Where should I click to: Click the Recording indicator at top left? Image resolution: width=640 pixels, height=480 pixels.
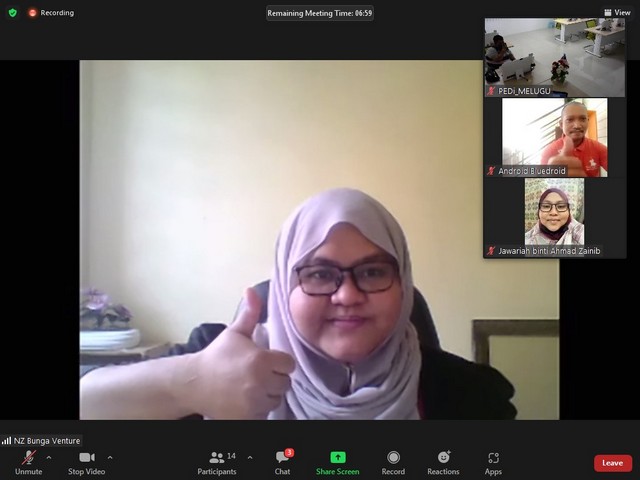point(51,13)
